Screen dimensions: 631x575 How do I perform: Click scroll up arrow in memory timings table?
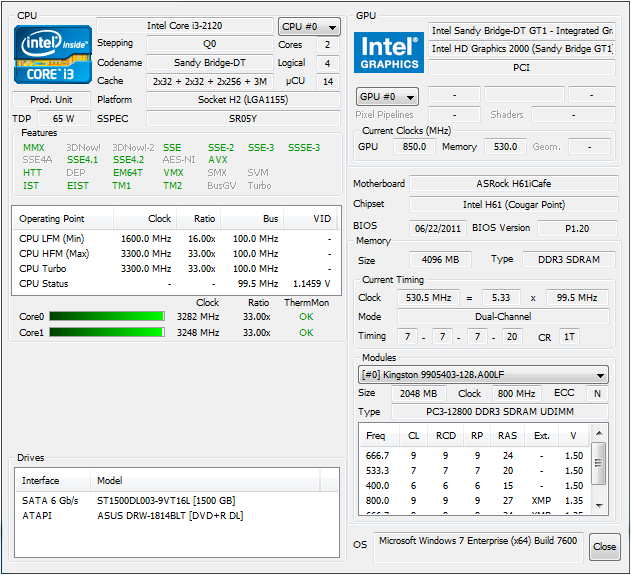599,433
